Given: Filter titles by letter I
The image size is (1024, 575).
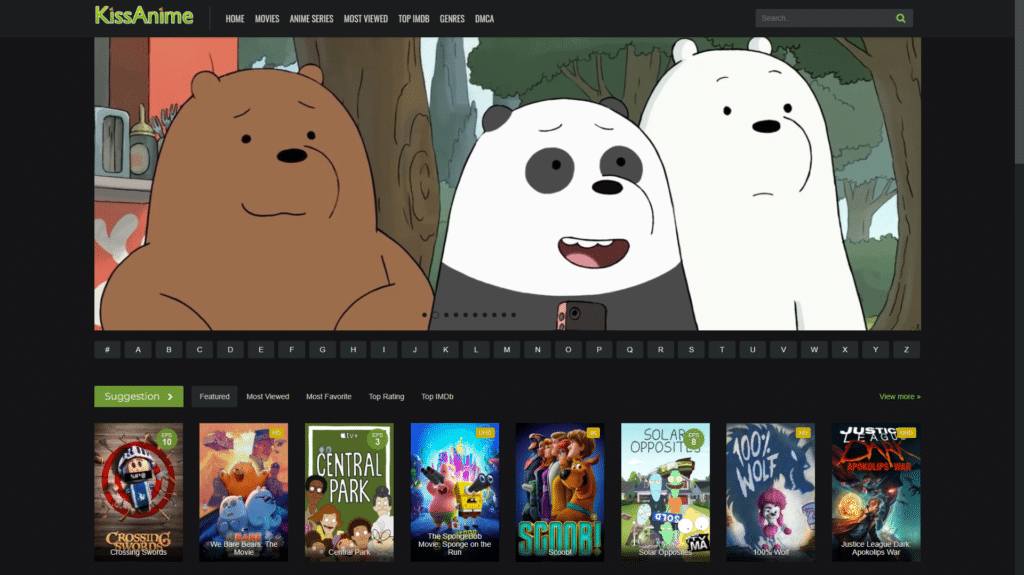Looking at the screenshot, I should tap(384, 350).
